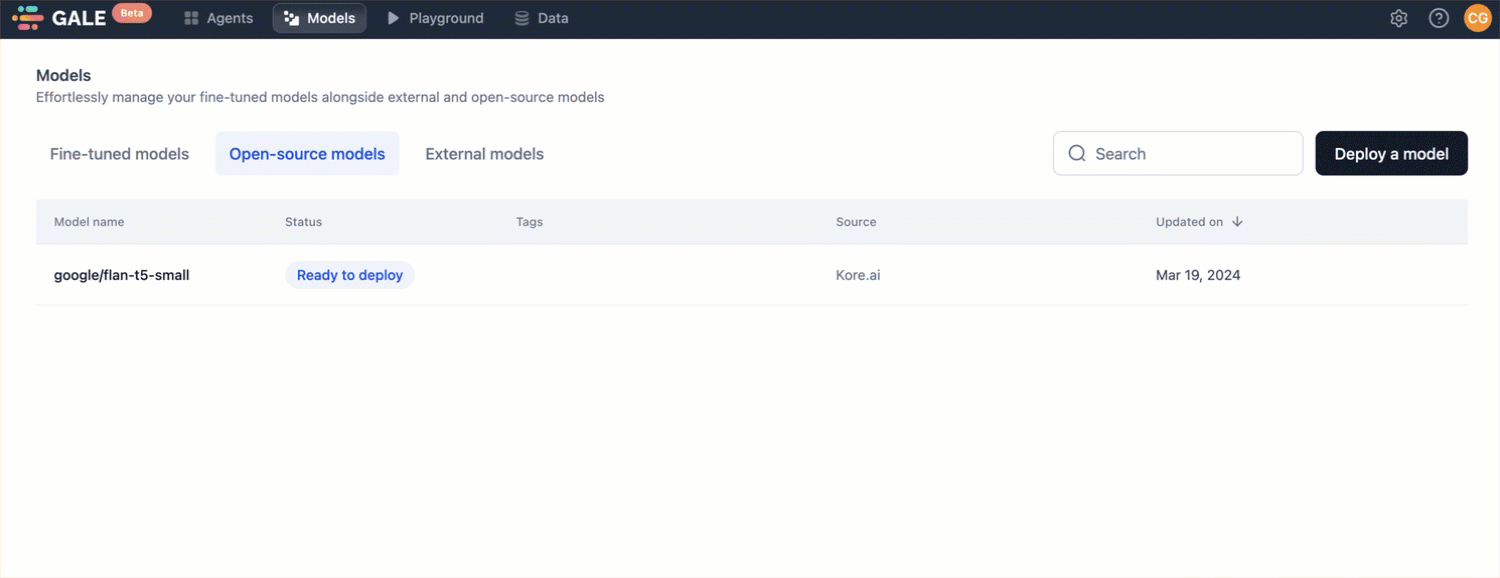The height and width of the screenshot is (578, 1500).
Task: Navigate to the Data section
Action: [x=541, y=18]
